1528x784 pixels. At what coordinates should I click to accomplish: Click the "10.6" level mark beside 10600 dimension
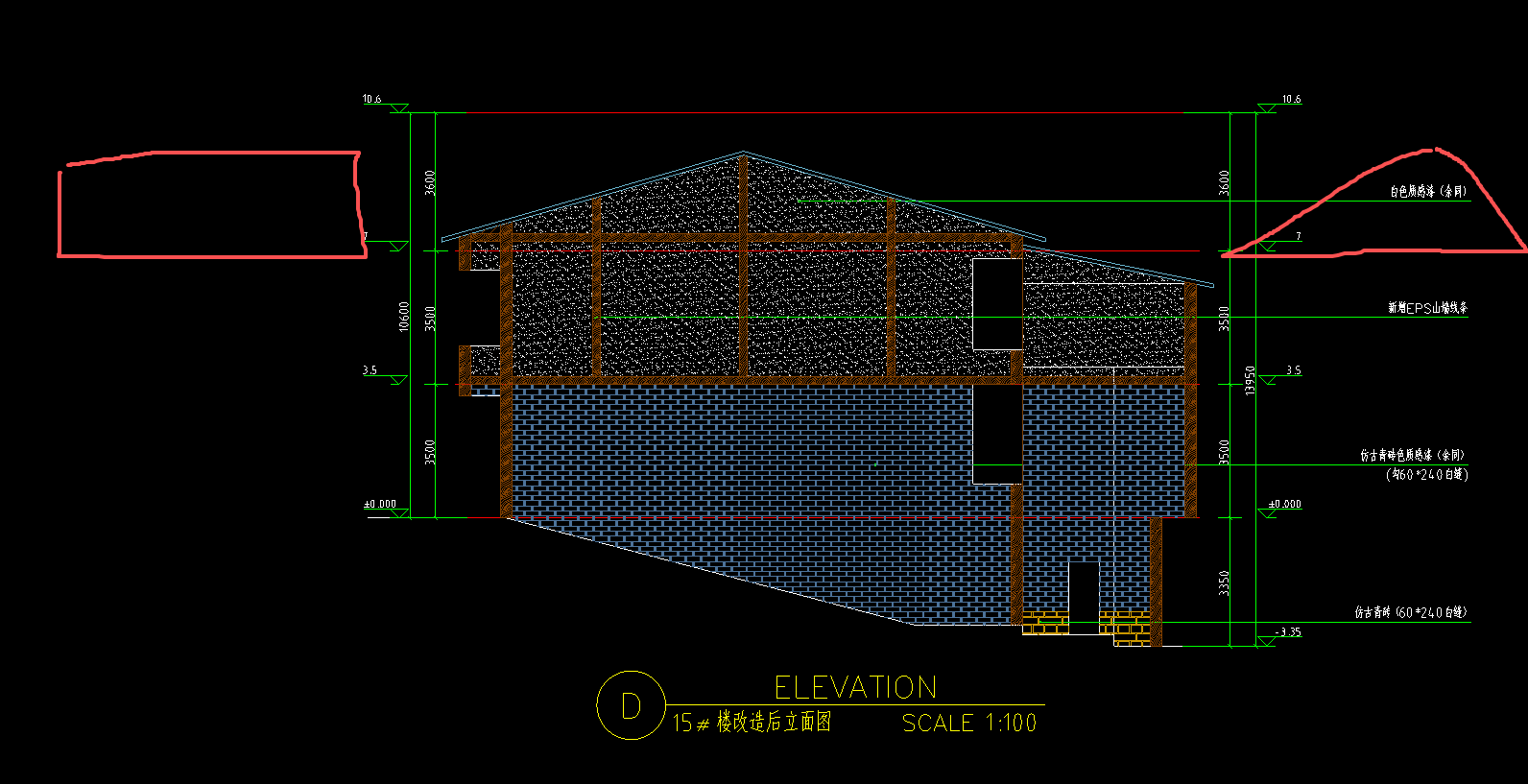click(371, 99)
